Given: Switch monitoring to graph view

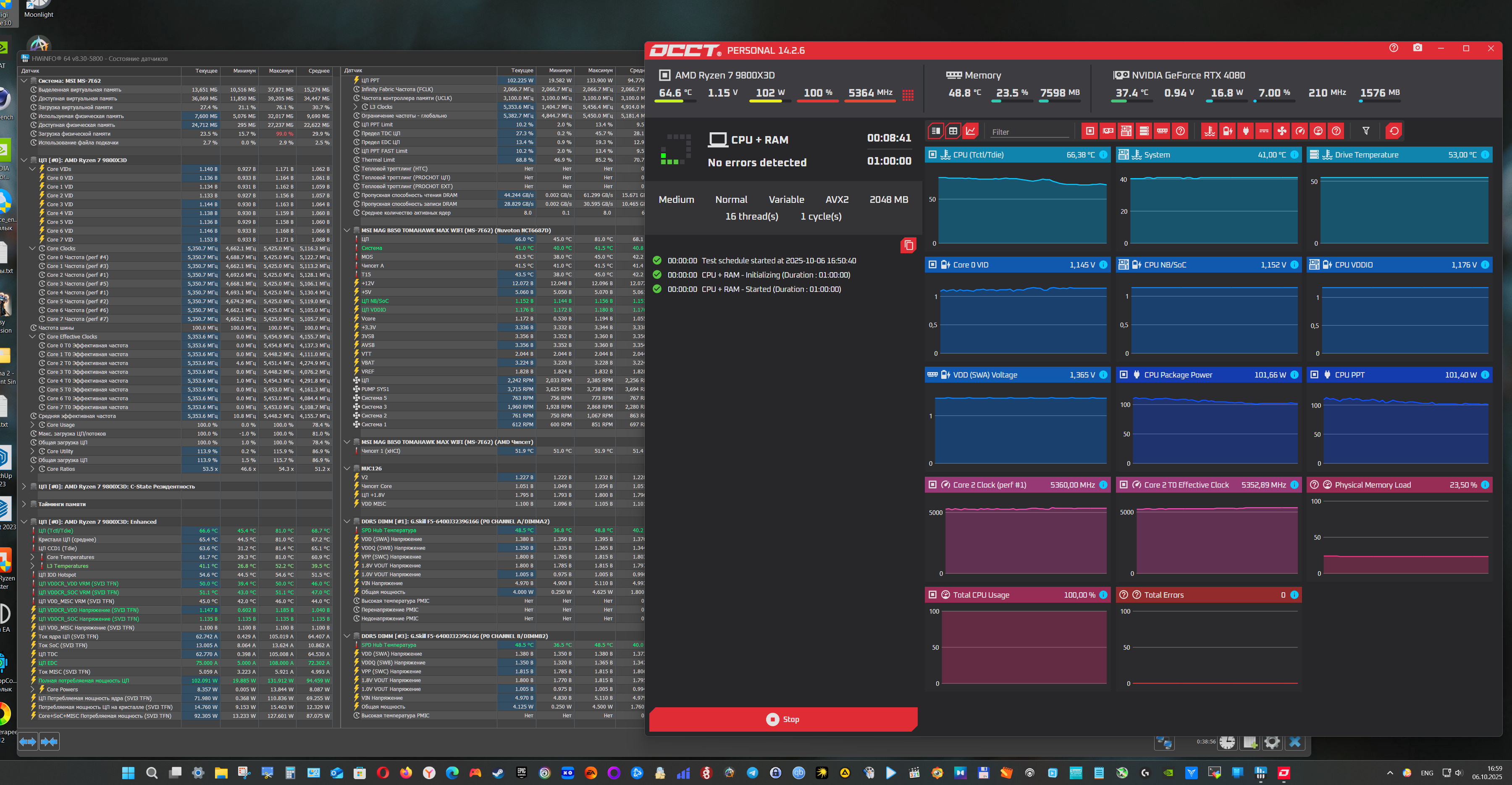Looking at the screenshot, I should (971, 131).
